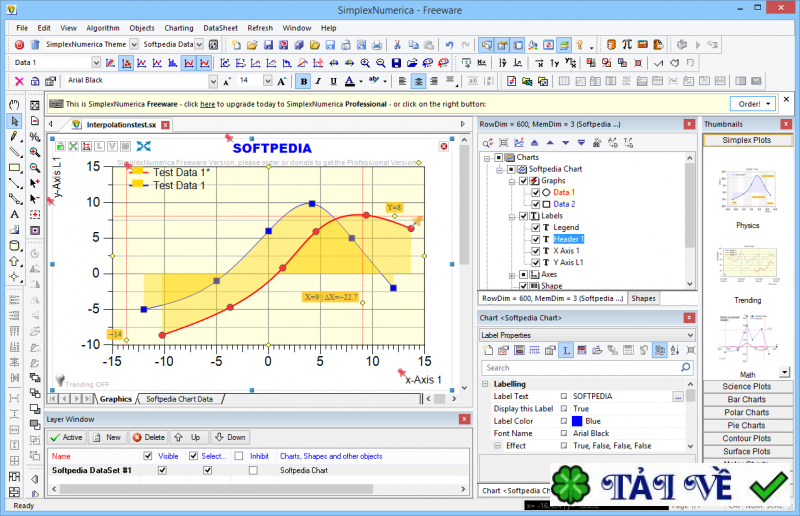Image resolution: width=800 pixels, height=516 pixels.
Task: Toggle Visible checkbox for Softpedia DataSet
Action: [x=162, y=470]
